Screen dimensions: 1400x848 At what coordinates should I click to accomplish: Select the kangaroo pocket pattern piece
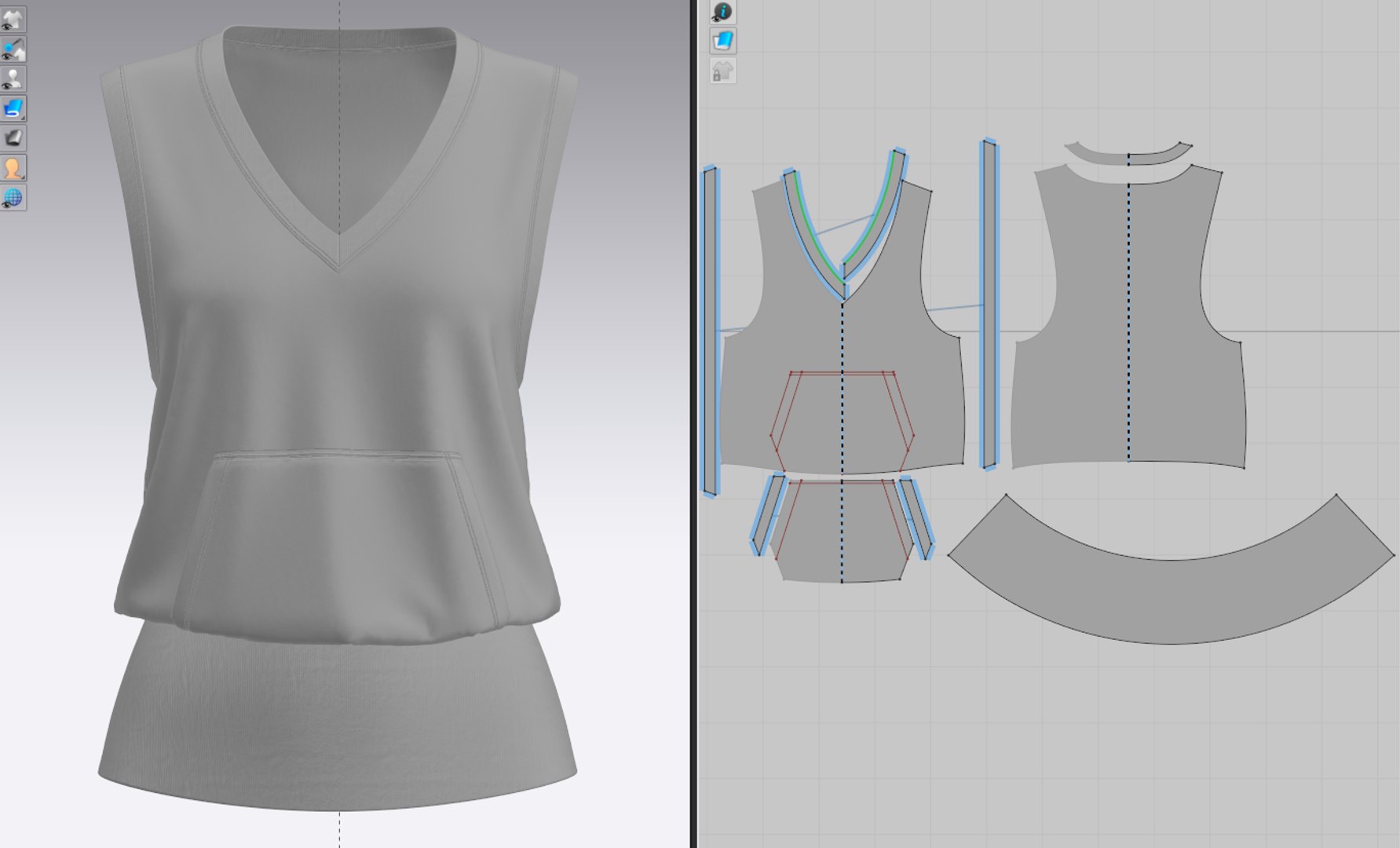[842, 530]
